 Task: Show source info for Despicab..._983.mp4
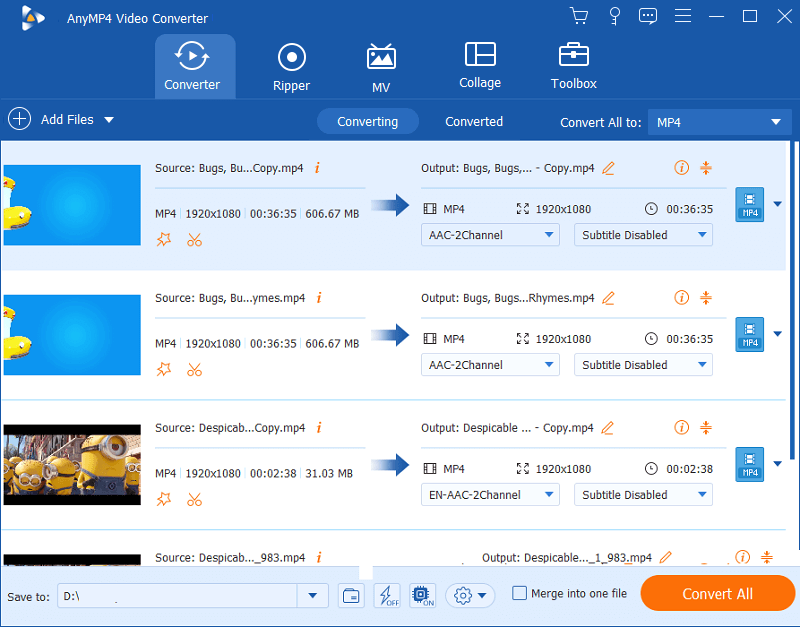pos(319,558)
